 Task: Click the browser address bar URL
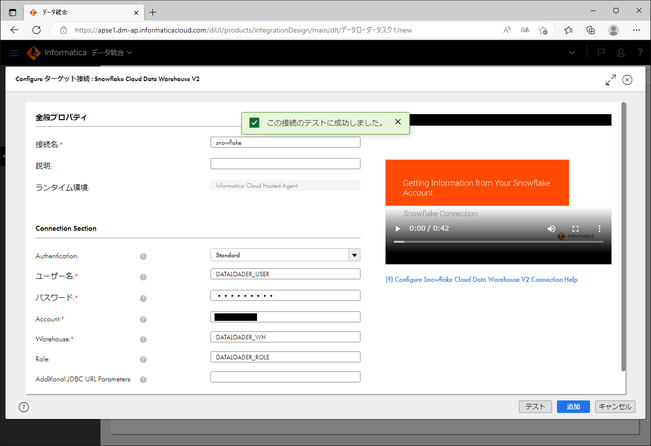243,30
